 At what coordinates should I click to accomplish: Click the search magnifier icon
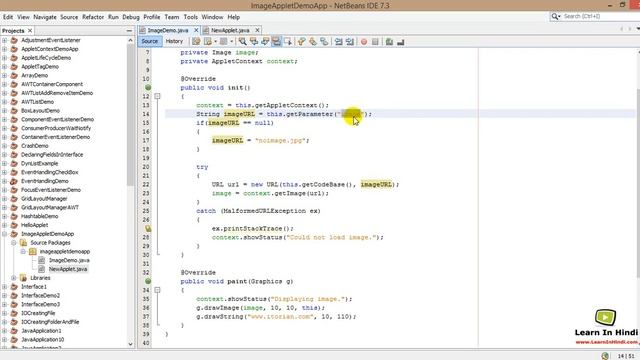555,16
